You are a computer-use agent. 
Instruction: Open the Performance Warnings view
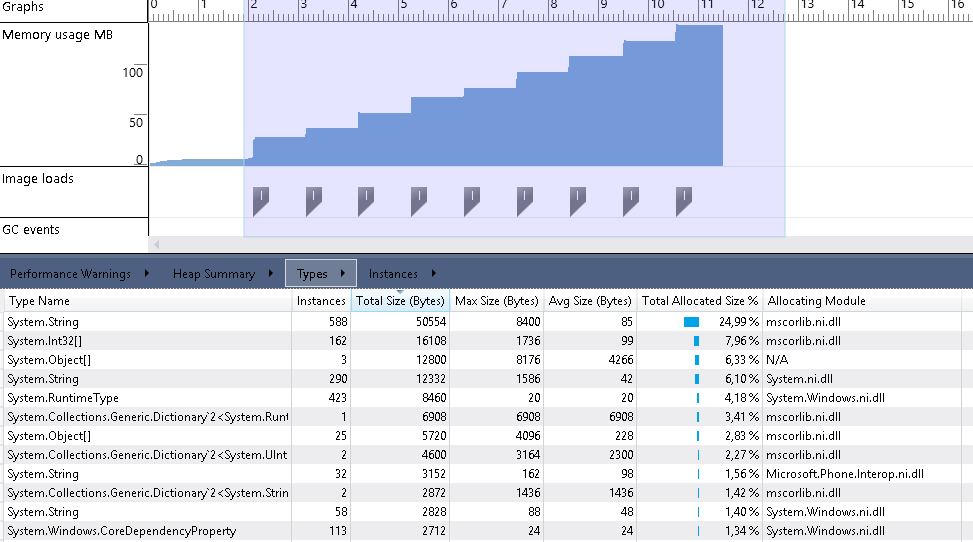pyautogui.click(x=70, y=274)
